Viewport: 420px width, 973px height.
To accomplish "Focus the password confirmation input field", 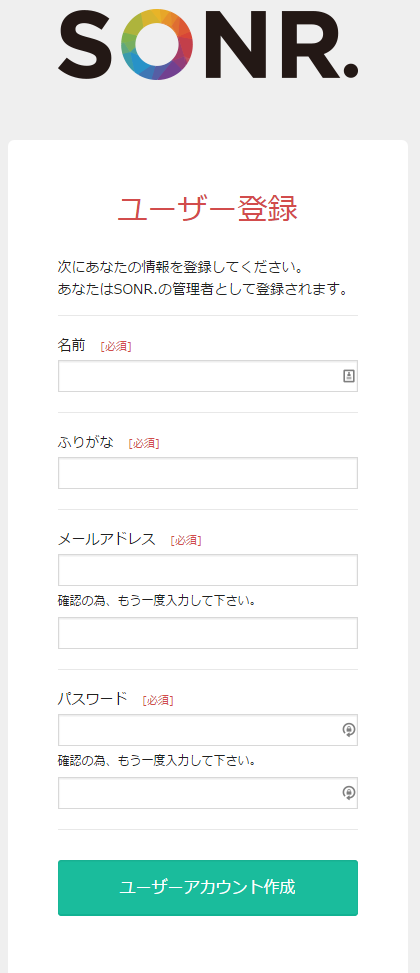I will (208, 793).
